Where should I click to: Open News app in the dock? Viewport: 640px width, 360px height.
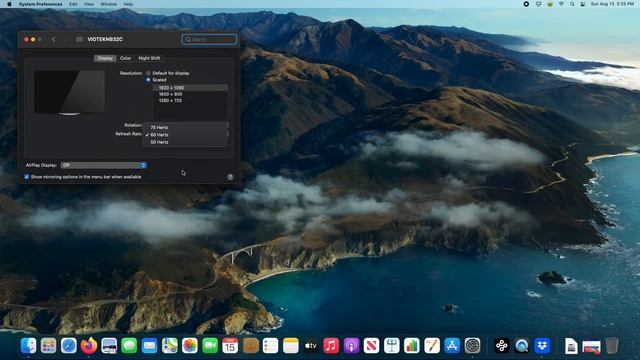tap(371, 346)
